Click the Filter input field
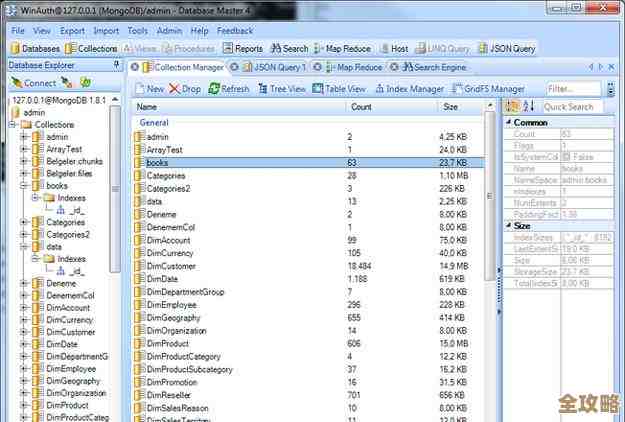This screenshot has height=422, width=625. pyautogui.click(x=572, y=89)
